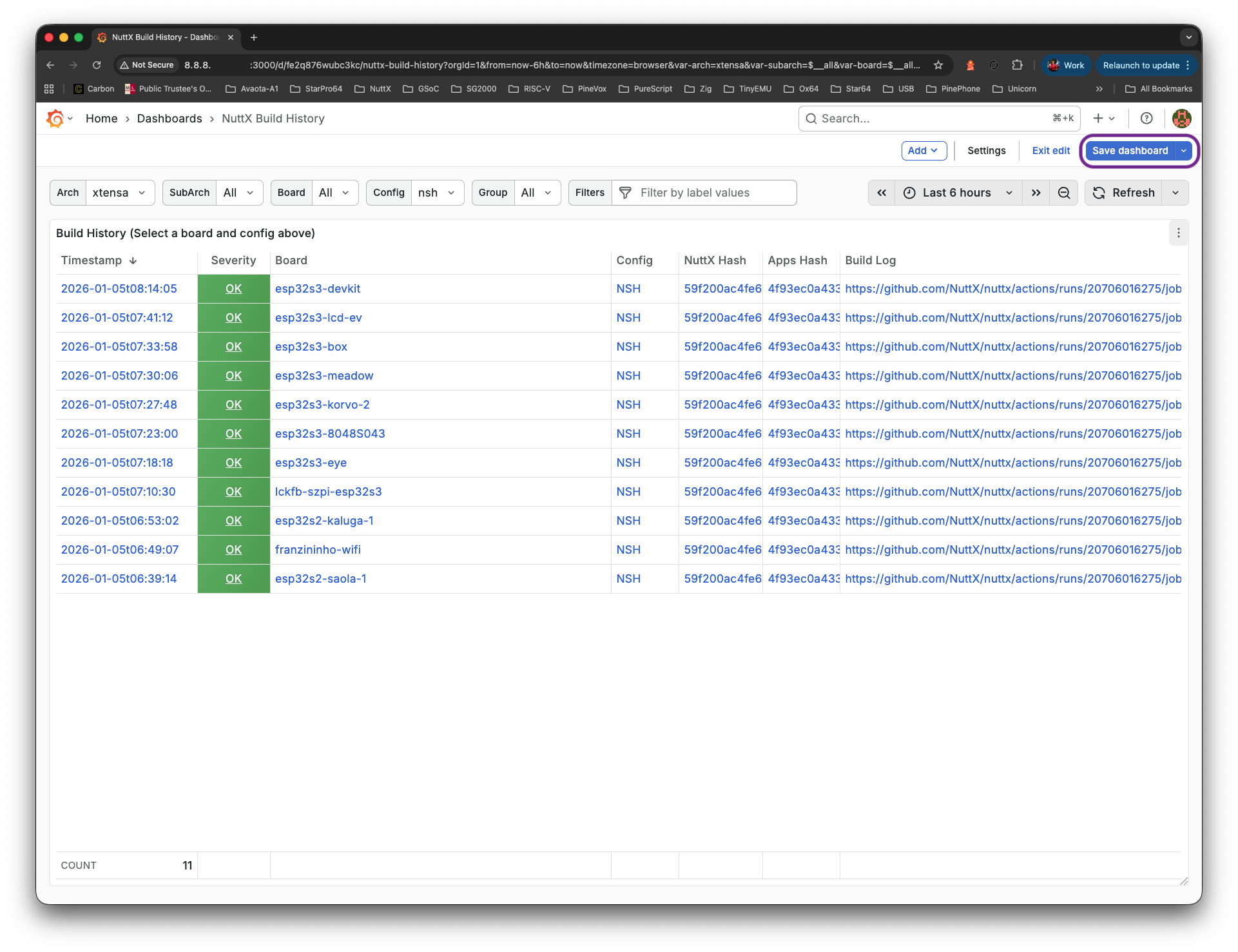The image size is (1238, 952).
Task: Click the plus icon to create new content
Action: coord(1099,119)
